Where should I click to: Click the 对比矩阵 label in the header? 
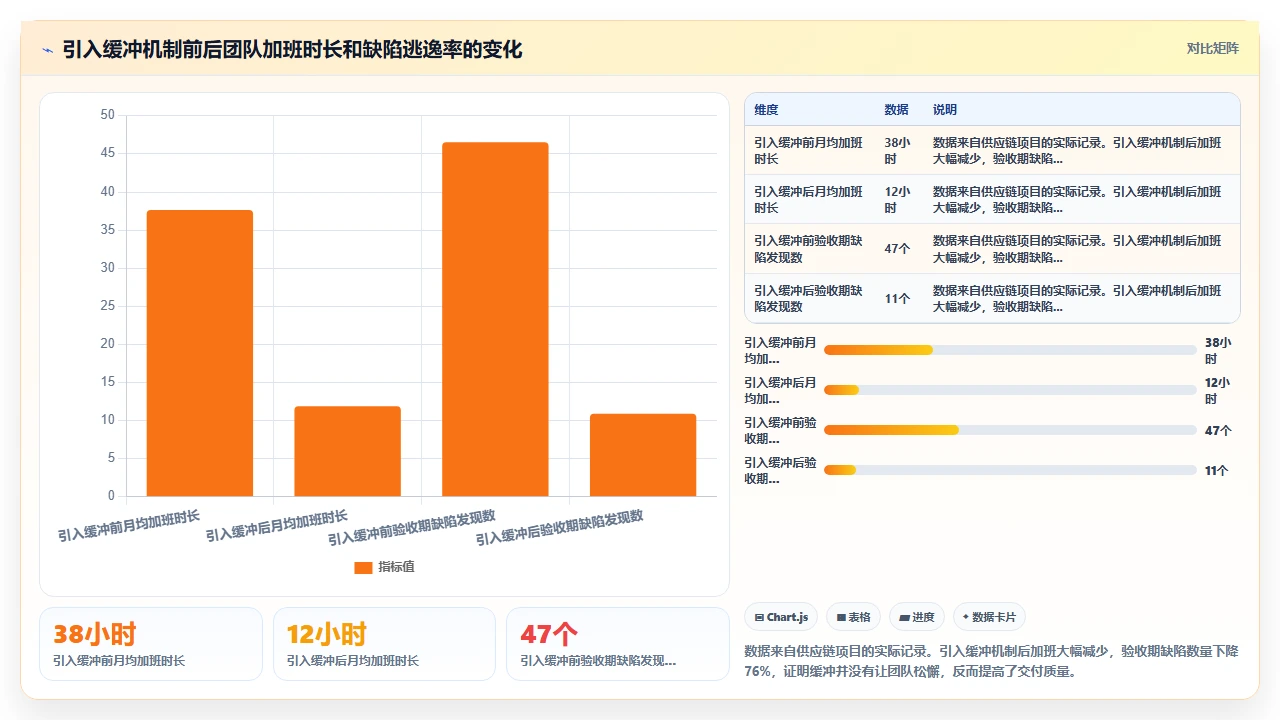coord(1212,49)
